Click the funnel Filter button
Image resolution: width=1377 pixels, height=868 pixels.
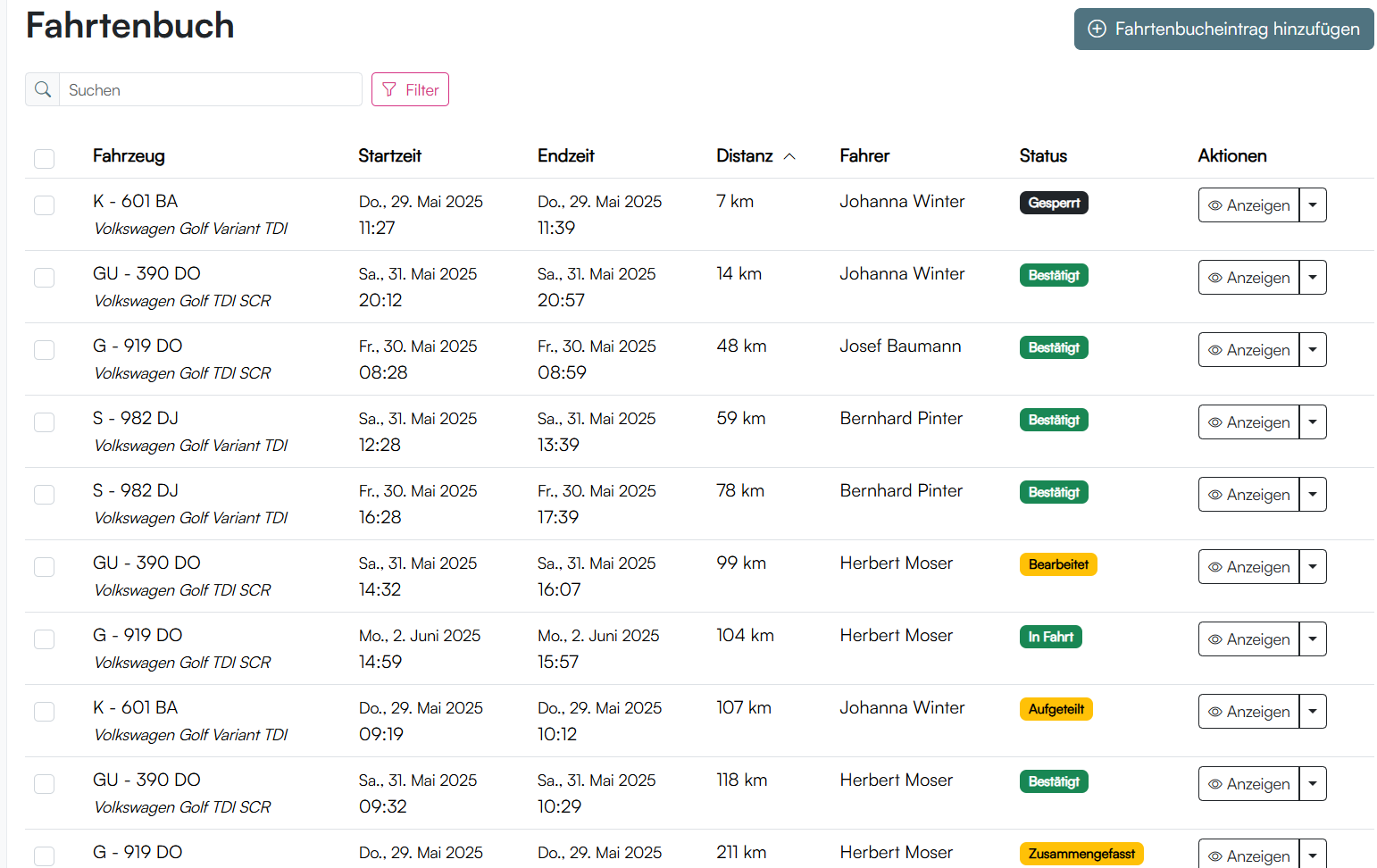(x=410, y=89)
